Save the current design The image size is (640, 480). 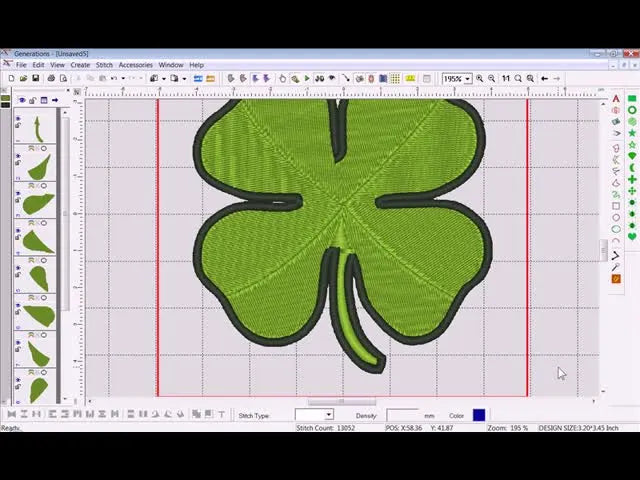pyautogui.click(x=36, y=78)
